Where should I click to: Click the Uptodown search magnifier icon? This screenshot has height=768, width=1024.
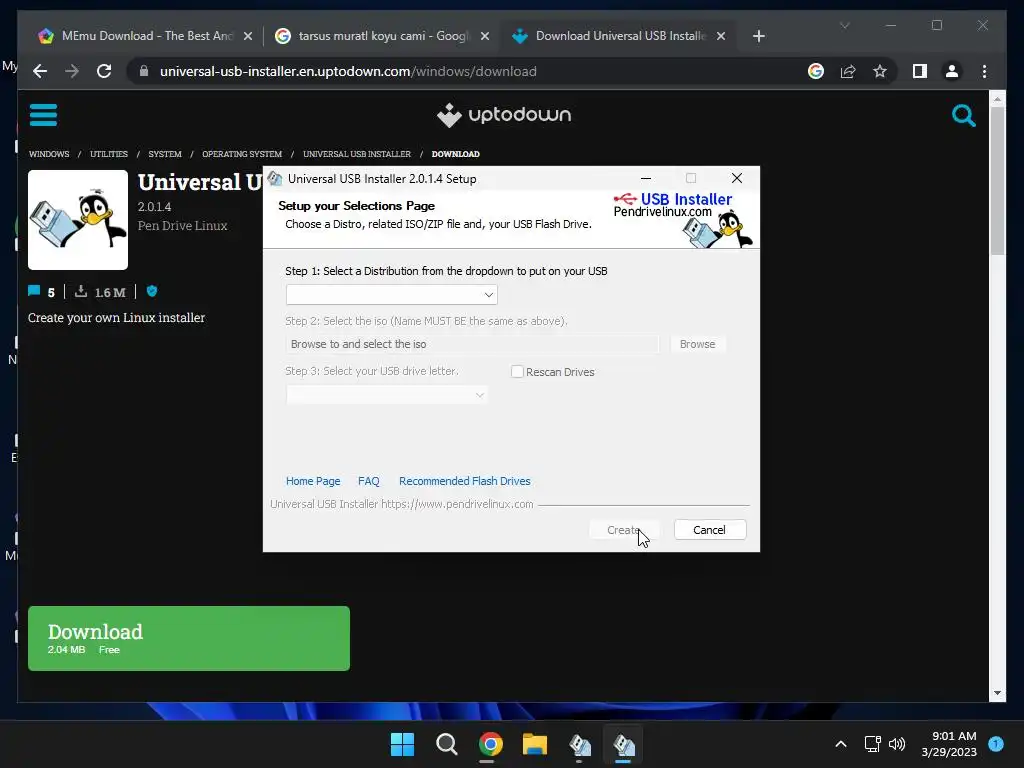[x=963, y=116]
